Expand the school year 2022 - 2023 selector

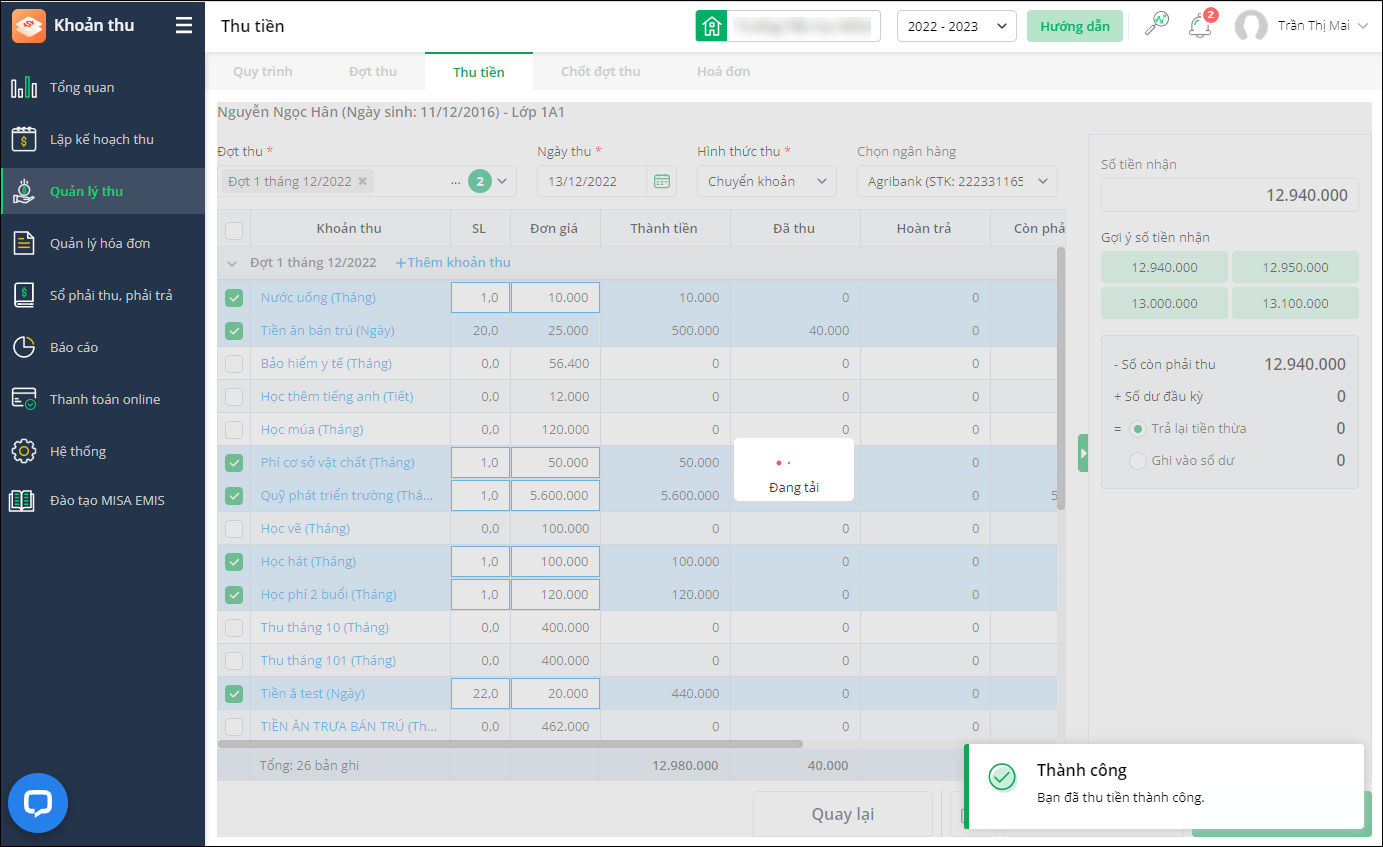click(x=956, y=26)
